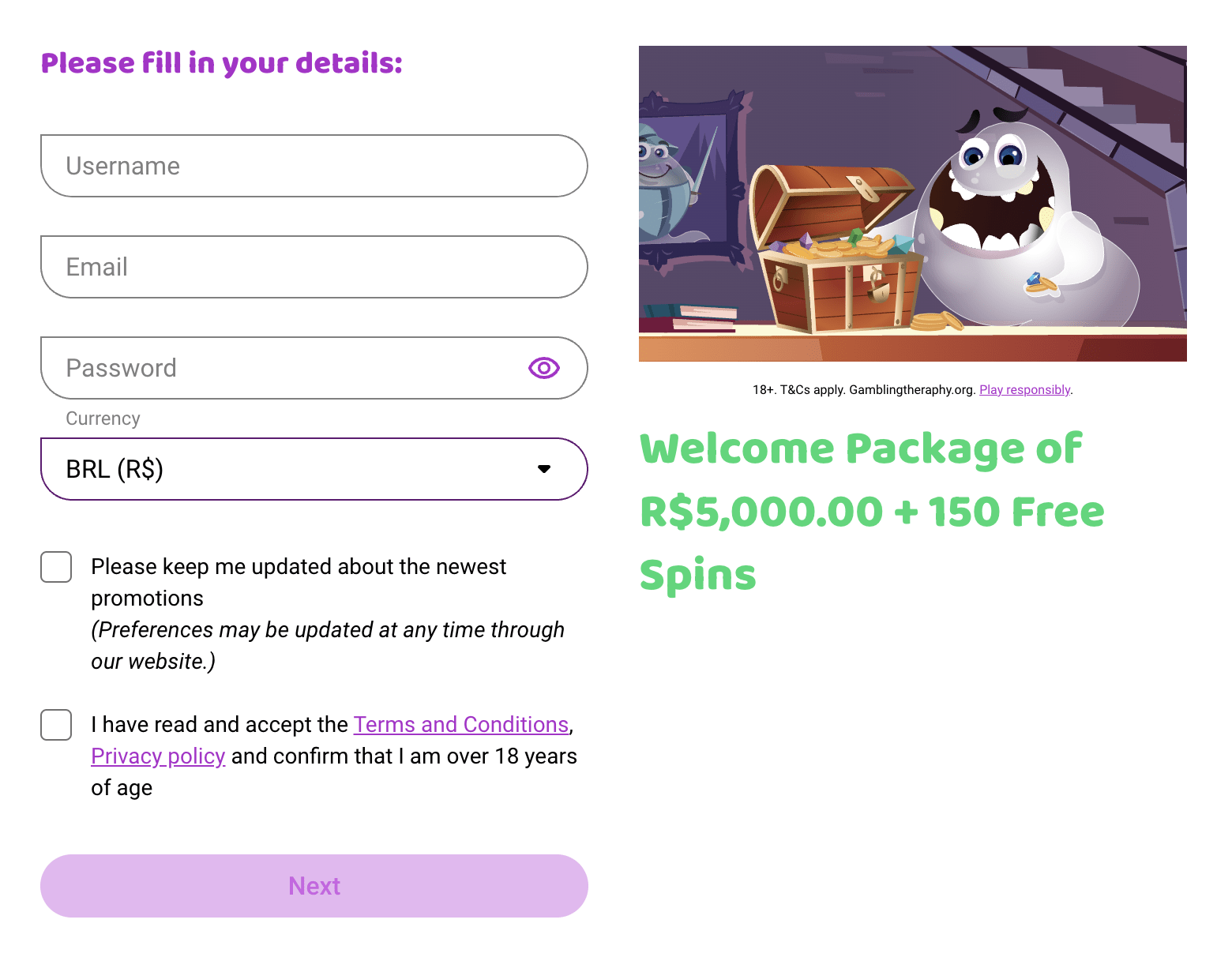Click the Username input field
The height and width of the screenshot is (957, 1232).
pyautogui.click(x=314, y=166)
